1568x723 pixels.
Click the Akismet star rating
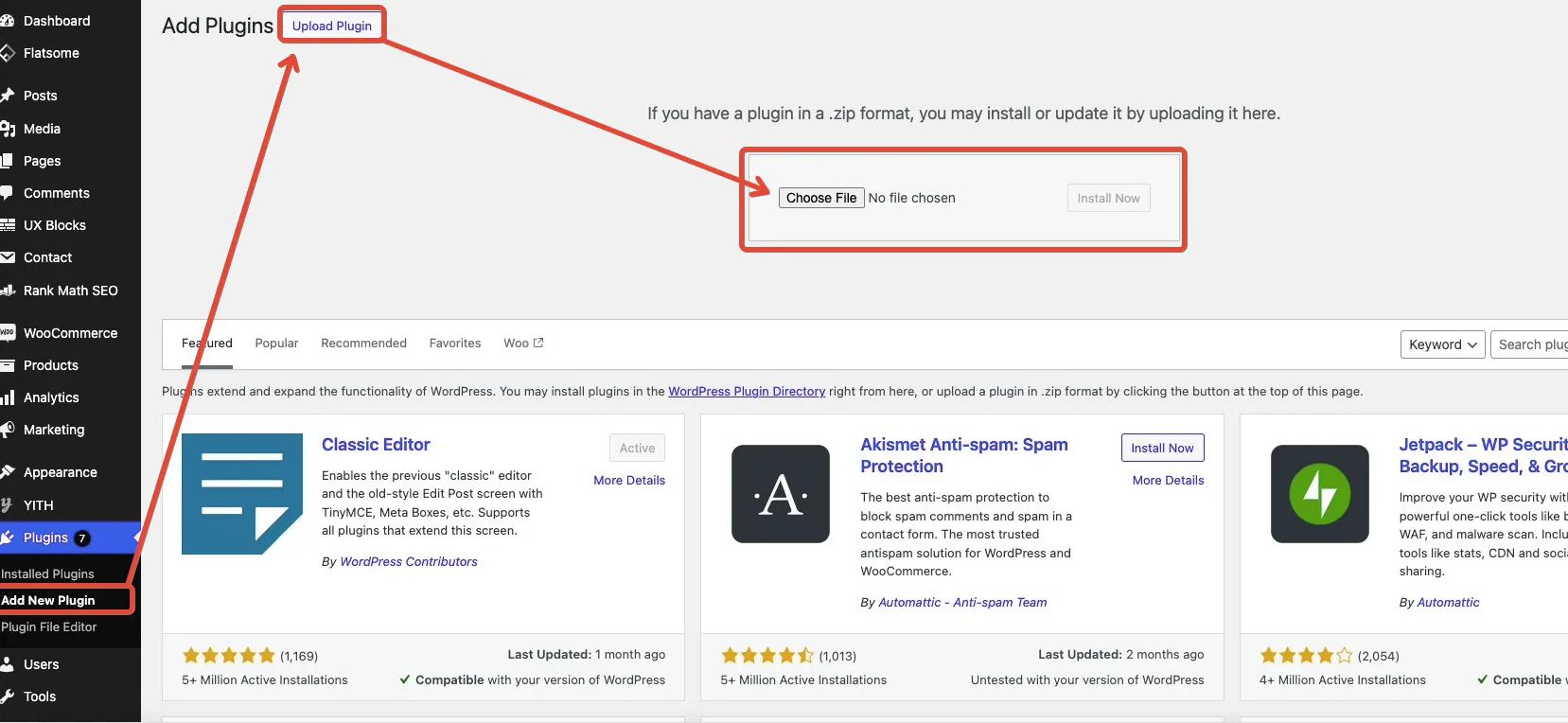click(767, 655)
